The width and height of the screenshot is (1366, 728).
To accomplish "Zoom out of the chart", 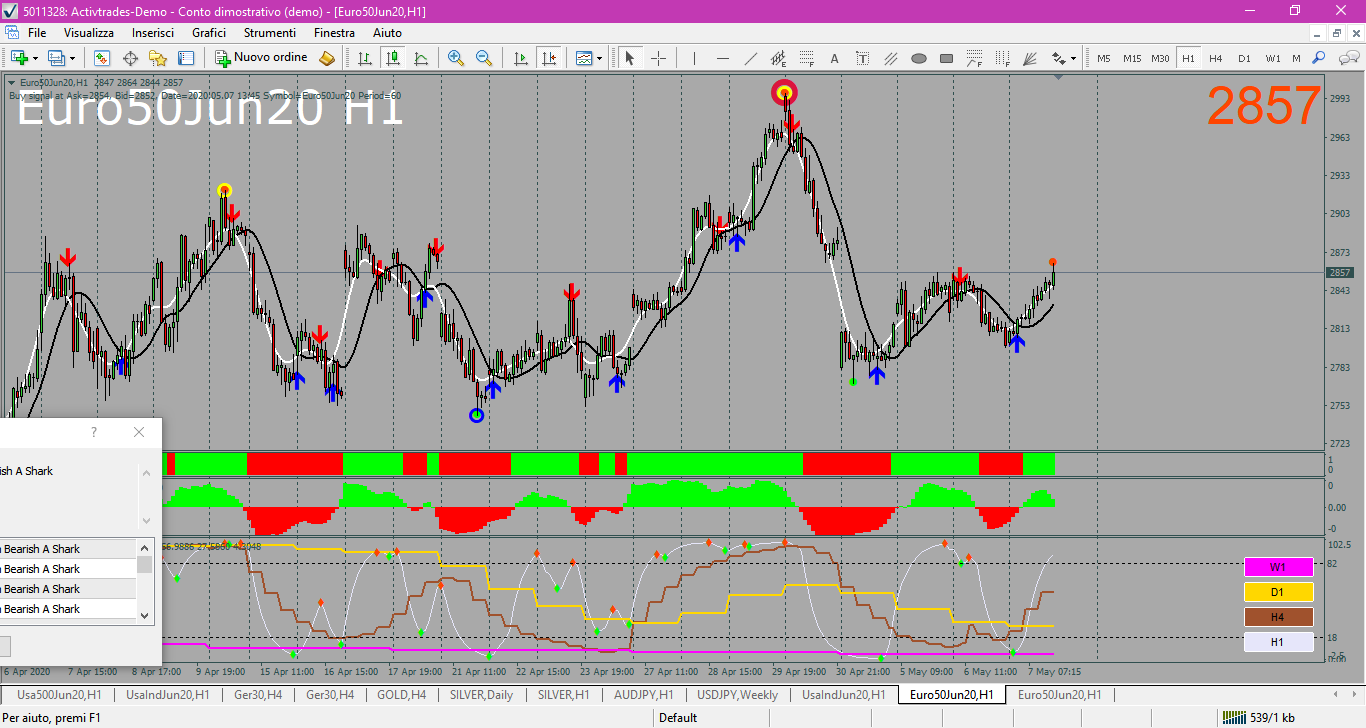I will 484,58.
